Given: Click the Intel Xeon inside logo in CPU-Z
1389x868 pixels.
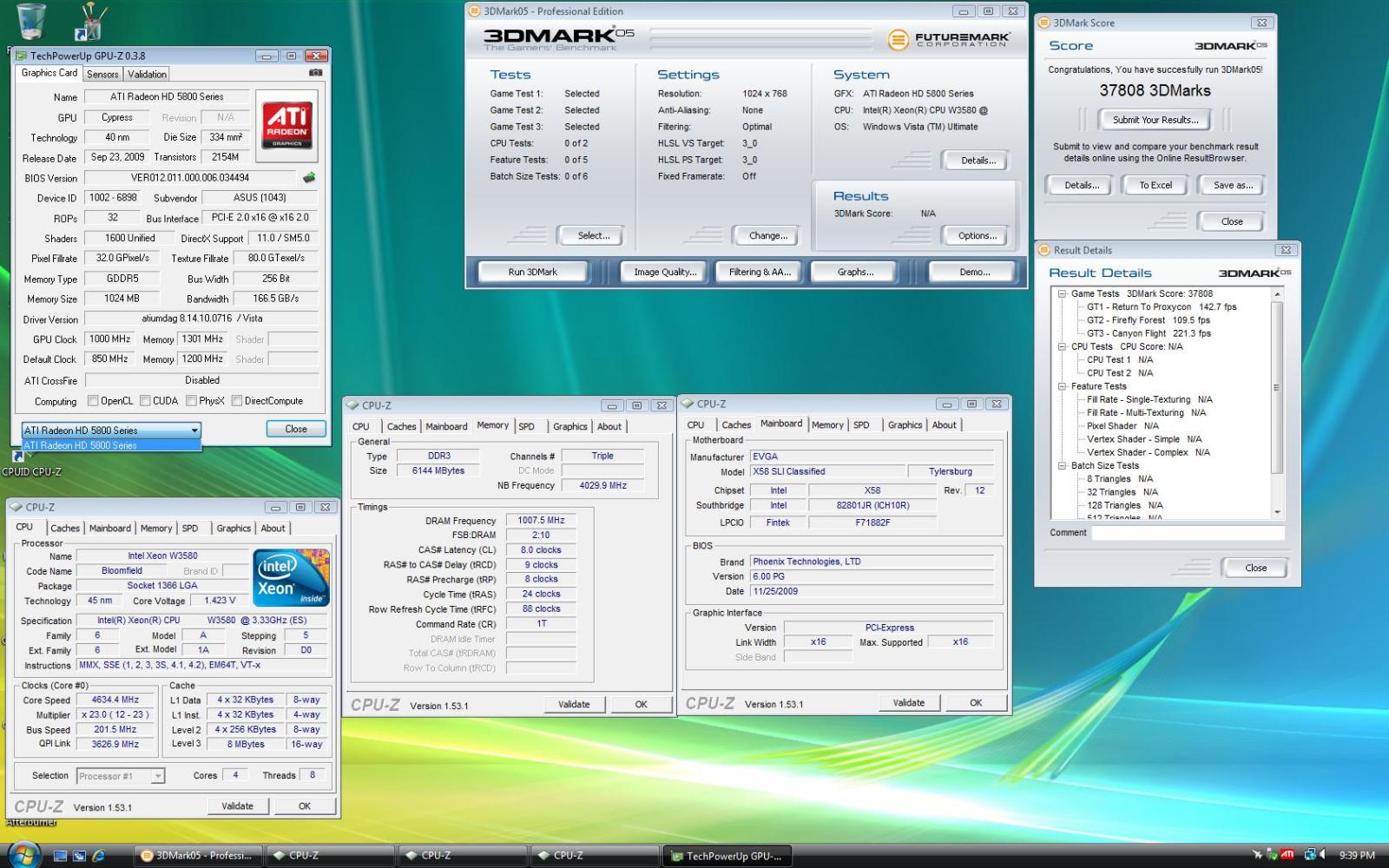Looking at the screenshot, I should (292, 577).
